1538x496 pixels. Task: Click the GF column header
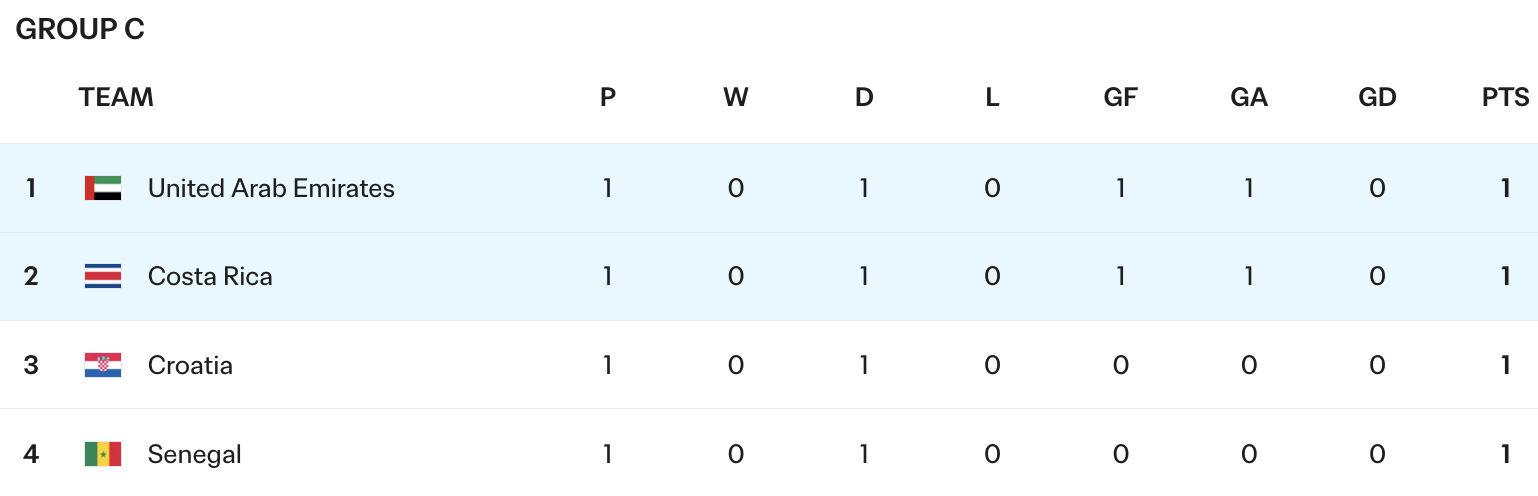pos(1120,97)
